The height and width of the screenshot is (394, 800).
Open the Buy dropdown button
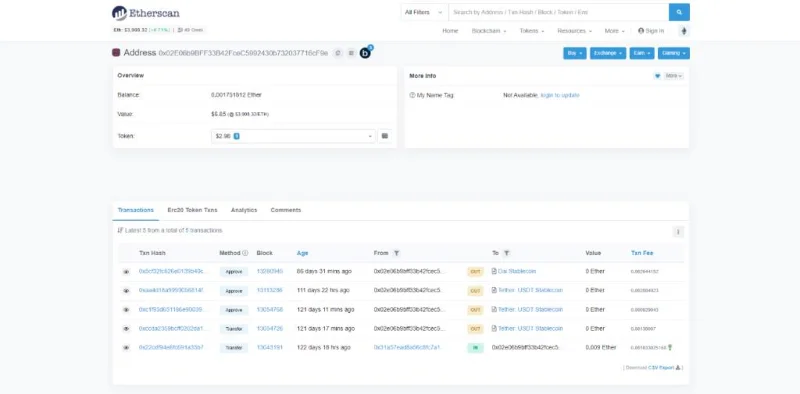click(574, 53)
